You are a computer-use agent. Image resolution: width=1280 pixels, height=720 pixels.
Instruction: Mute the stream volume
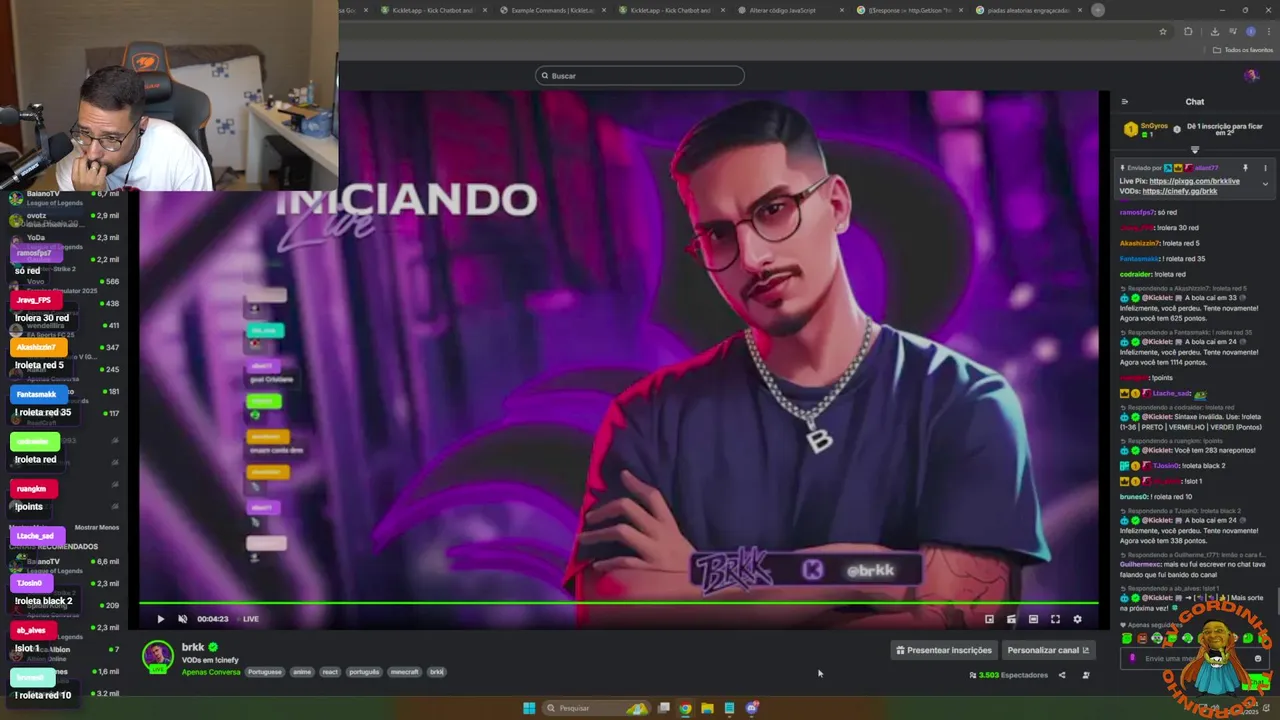click(182, 619)
